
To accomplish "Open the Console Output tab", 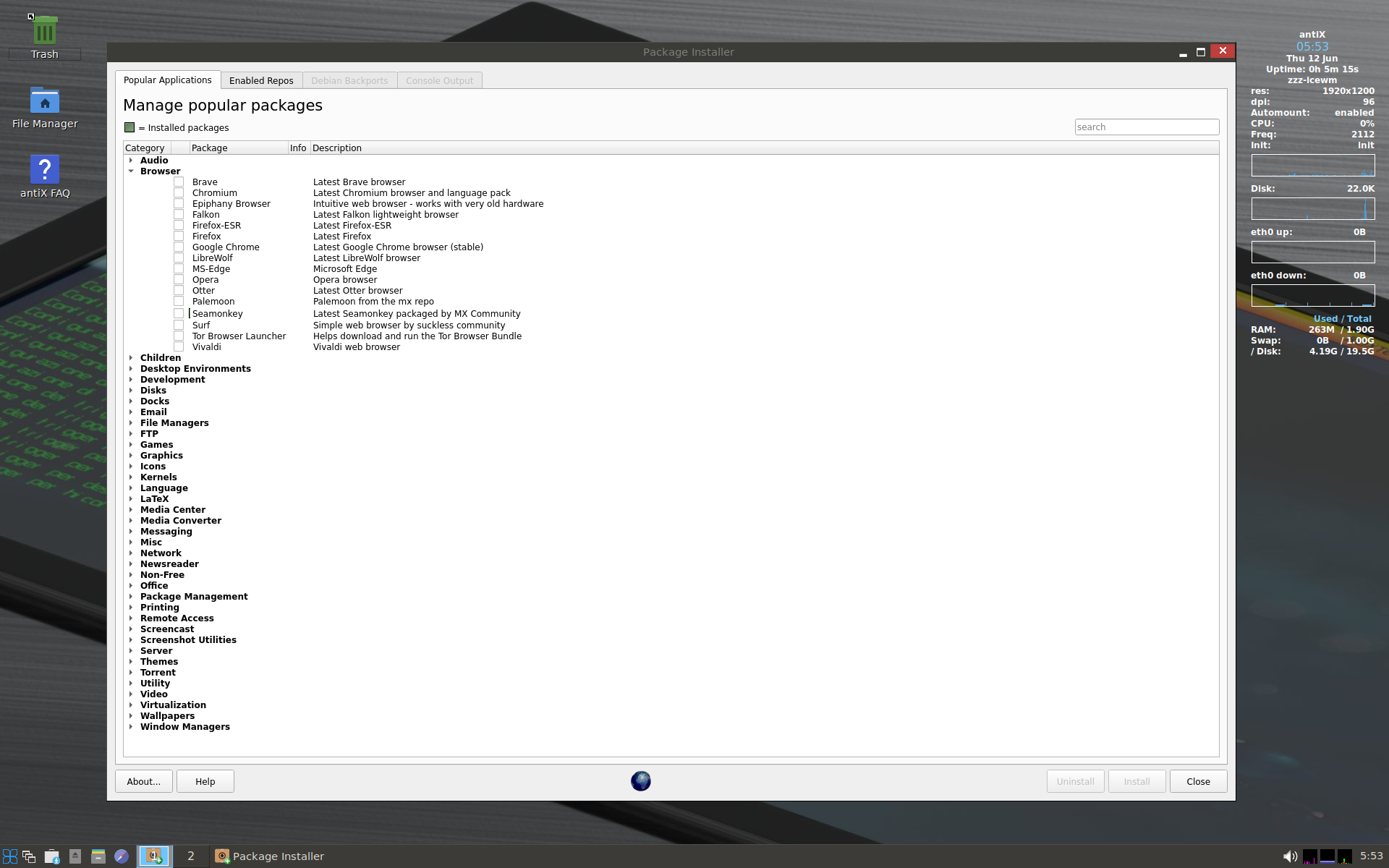I will tap(439, 81).
